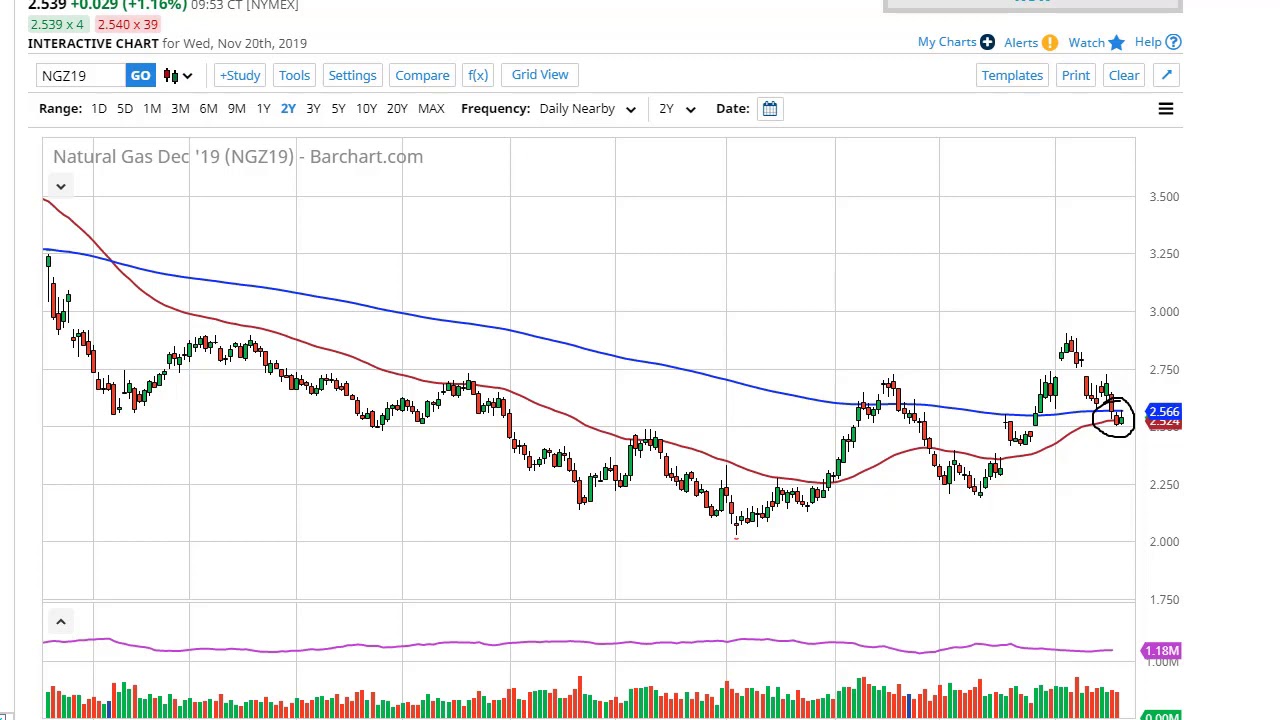Select the 10Y range
Screen dimensions: 1280x720
366,108
